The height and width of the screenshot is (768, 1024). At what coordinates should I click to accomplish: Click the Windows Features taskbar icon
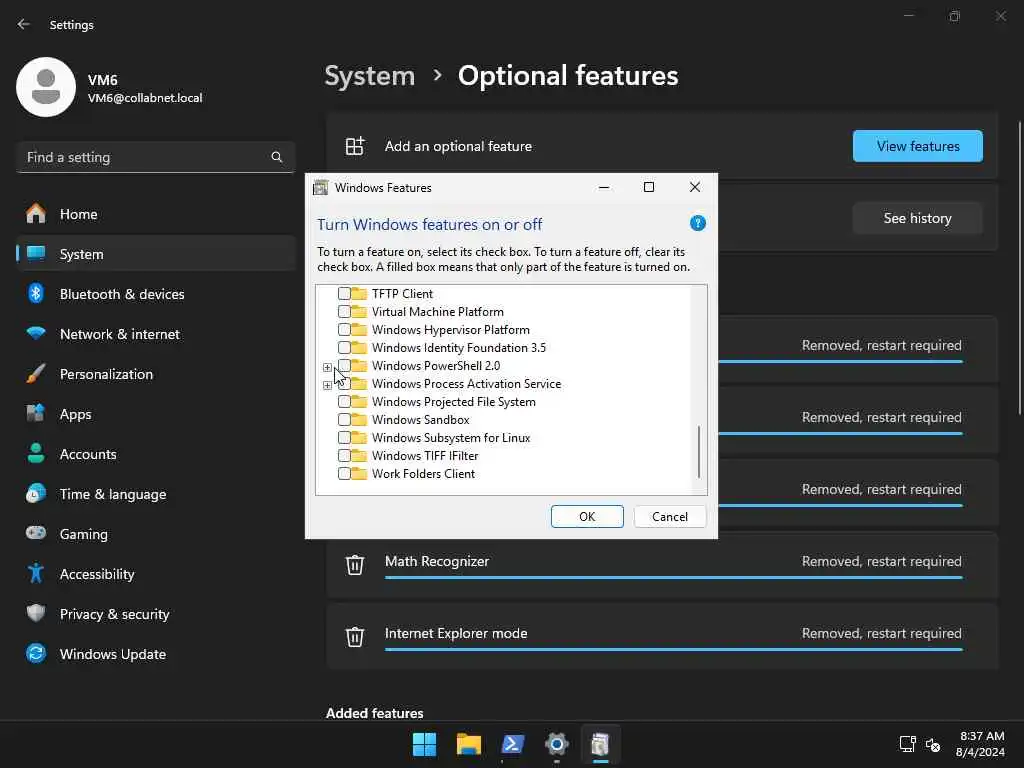[x=600, y=744]
